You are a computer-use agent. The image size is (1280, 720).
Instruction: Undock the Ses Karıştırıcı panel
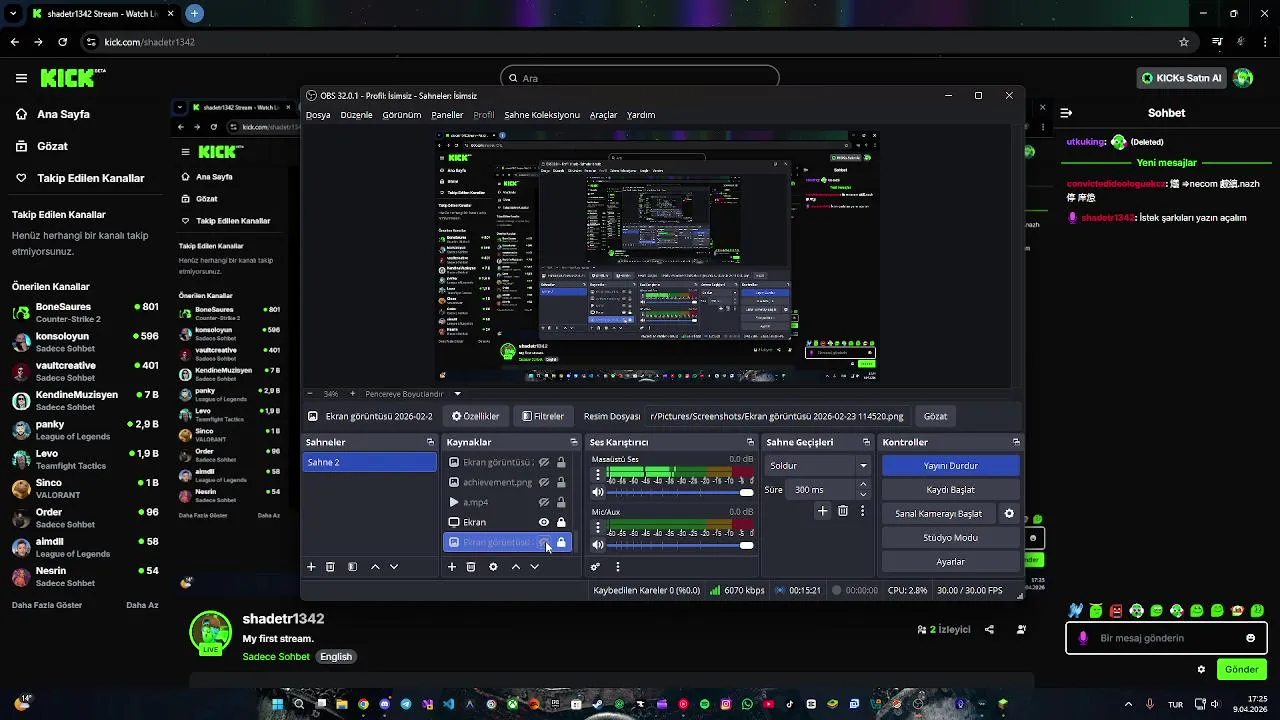pyautogui.click(x=750, y=442)
